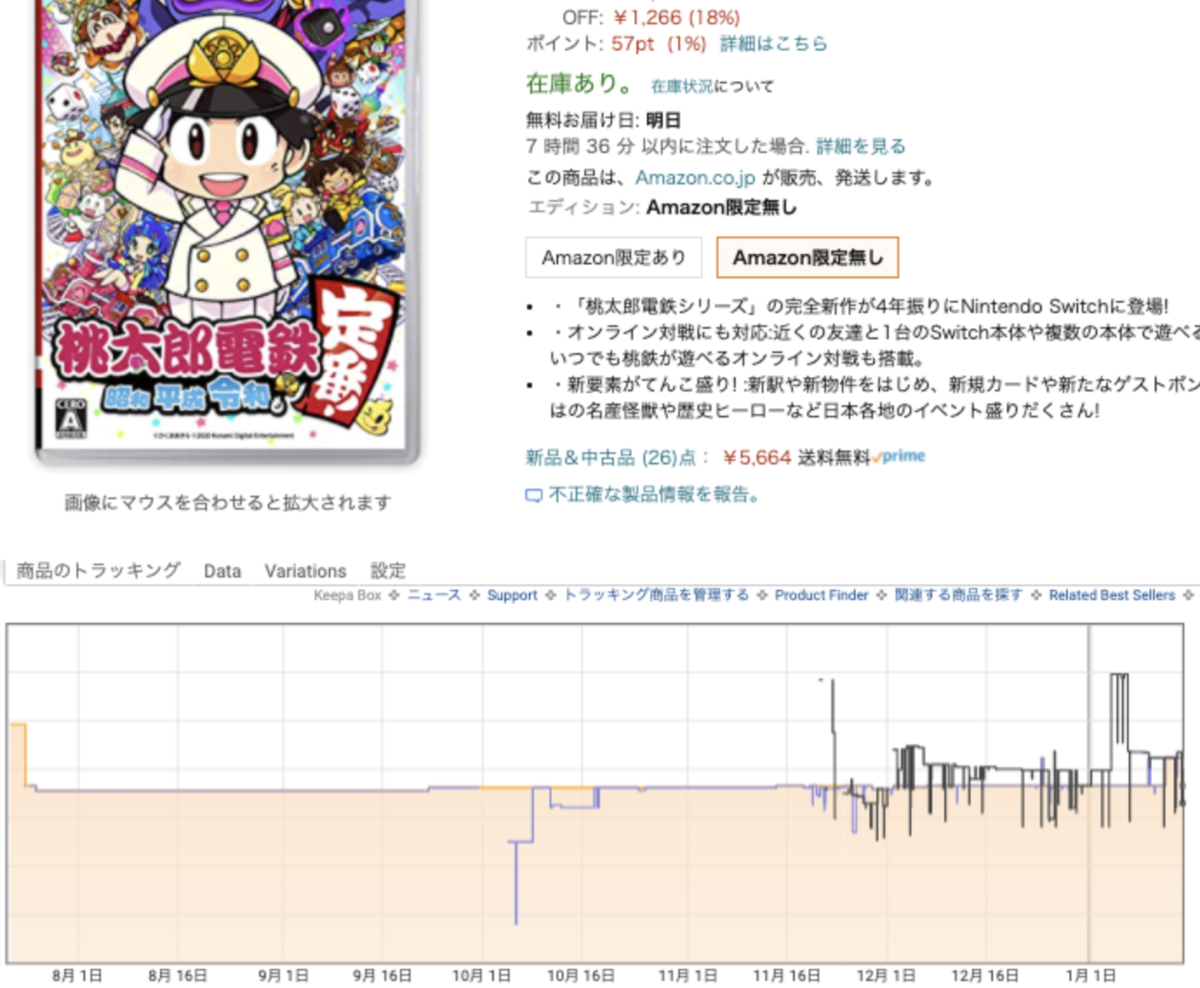Click the diamond icon after Related Best Sellers

[1186, 595]
